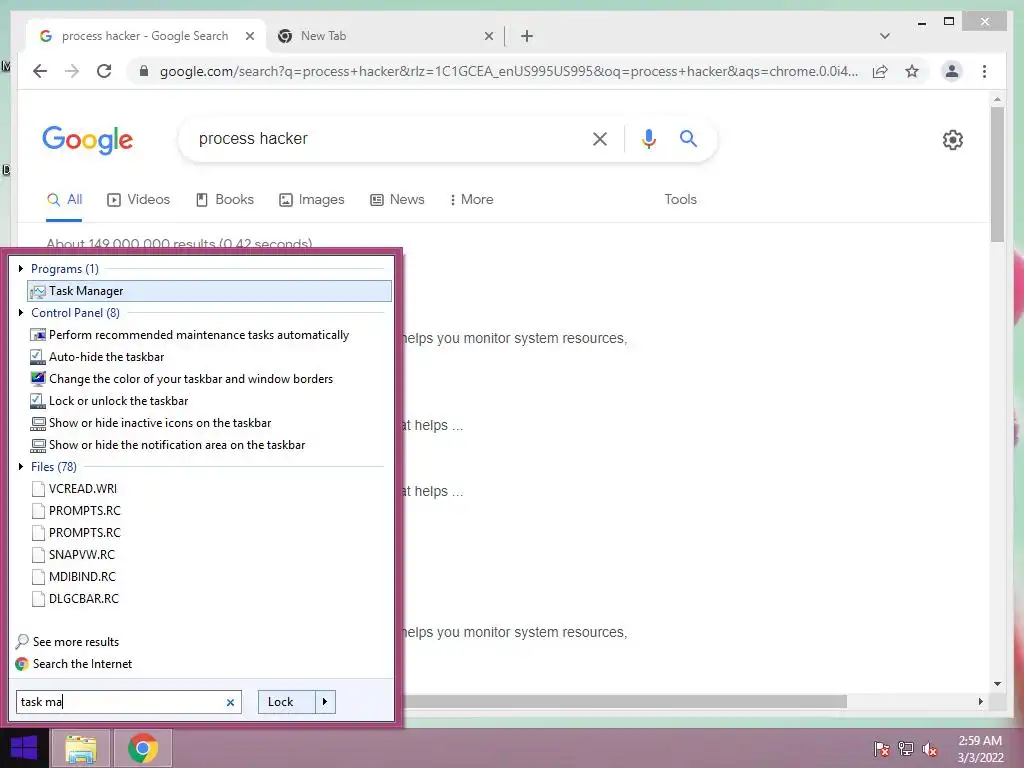Click the Windows Start button

pos(24,748)
